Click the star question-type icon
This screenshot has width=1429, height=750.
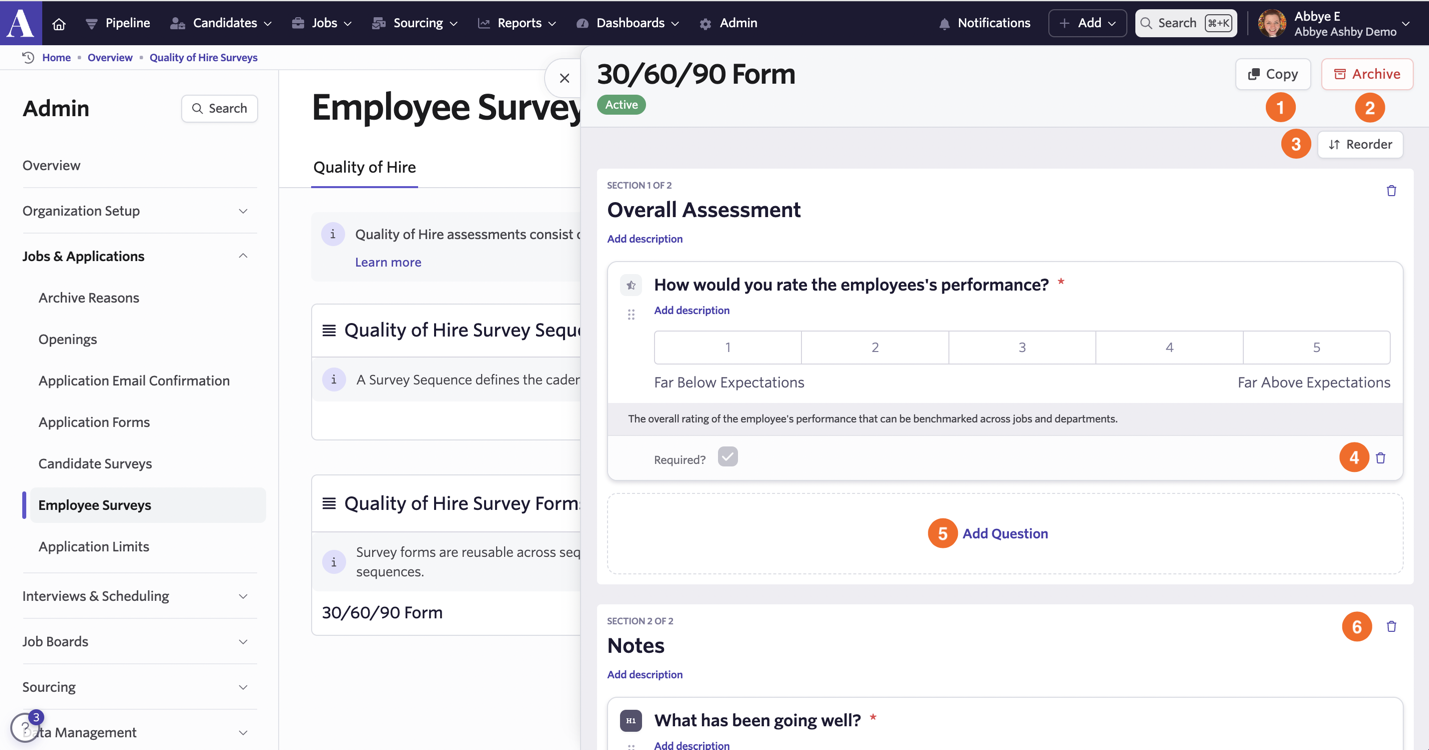pyautogui.click(x=631, y=285)
